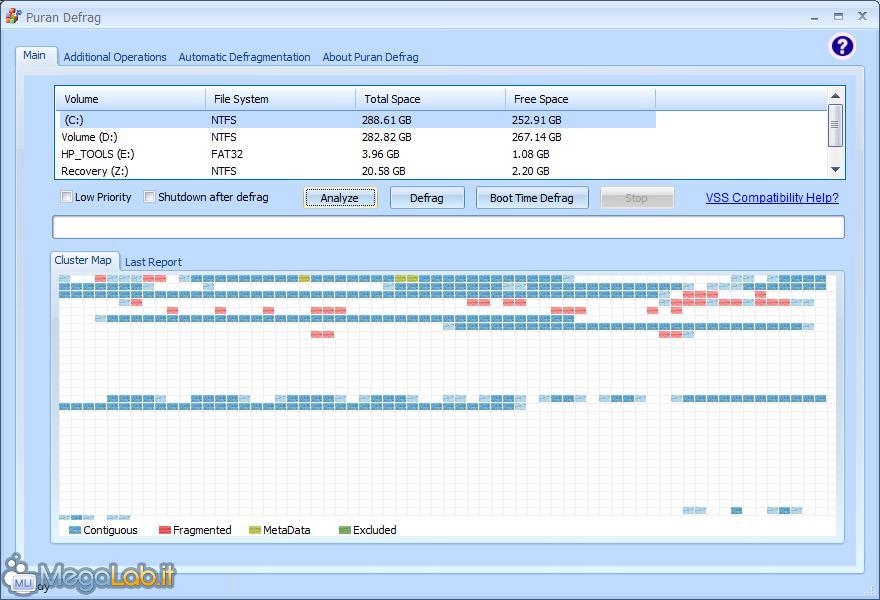
Task: Start defragmentation with Defrag button
Action: (426, 198)
